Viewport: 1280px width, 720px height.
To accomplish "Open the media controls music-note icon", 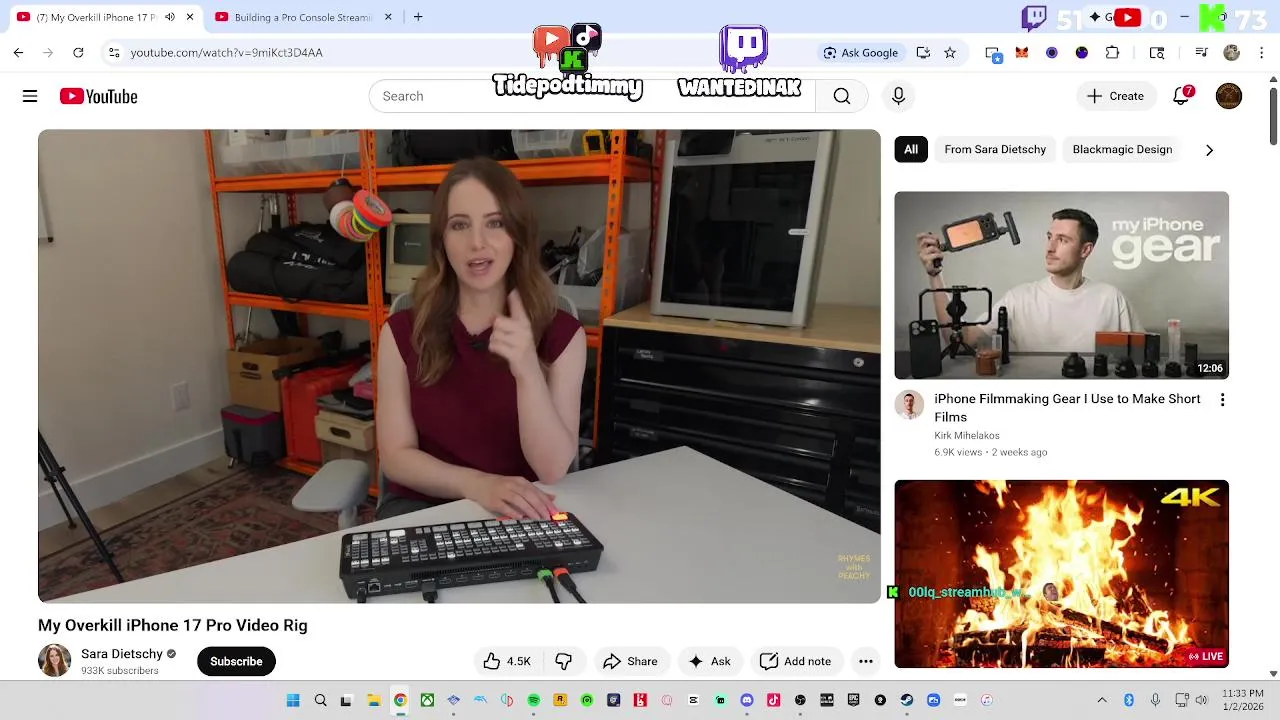I will [1201, 52].
